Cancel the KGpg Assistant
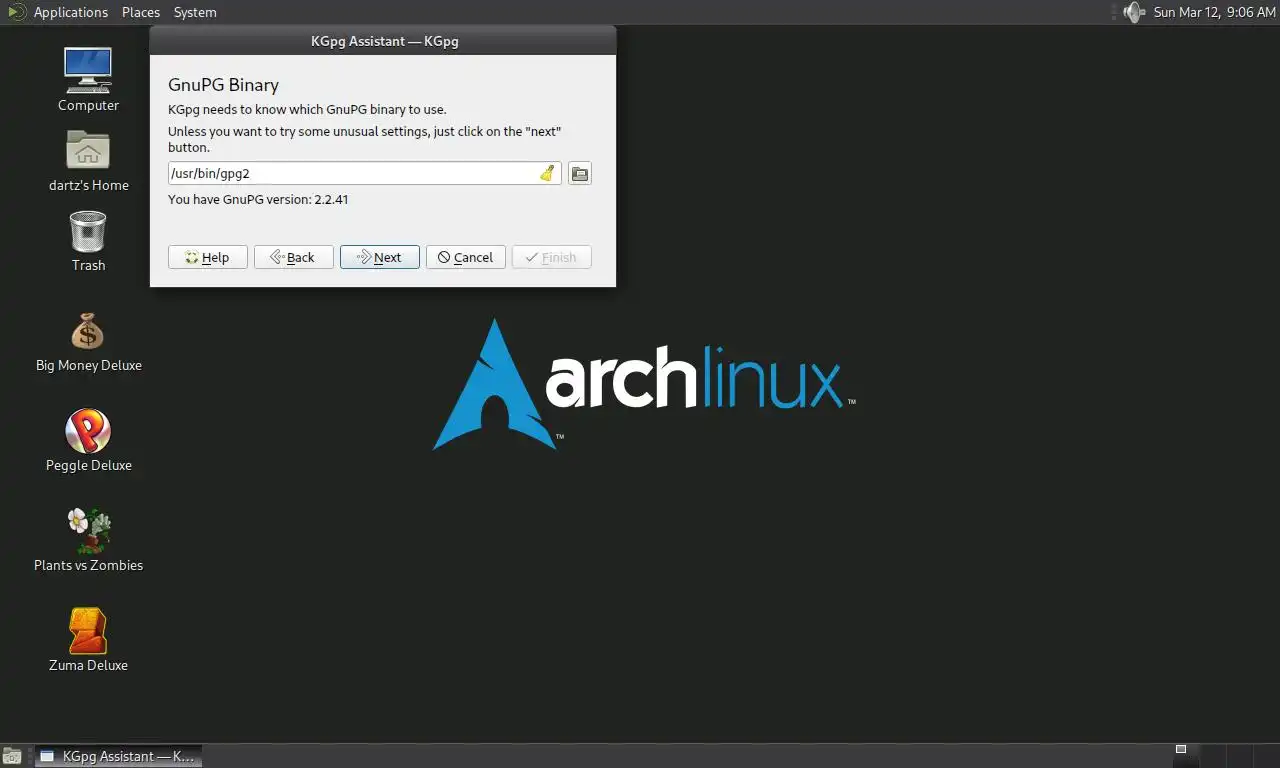The width and height of the screenshot is (1280, 768). (x=466, y=257)
